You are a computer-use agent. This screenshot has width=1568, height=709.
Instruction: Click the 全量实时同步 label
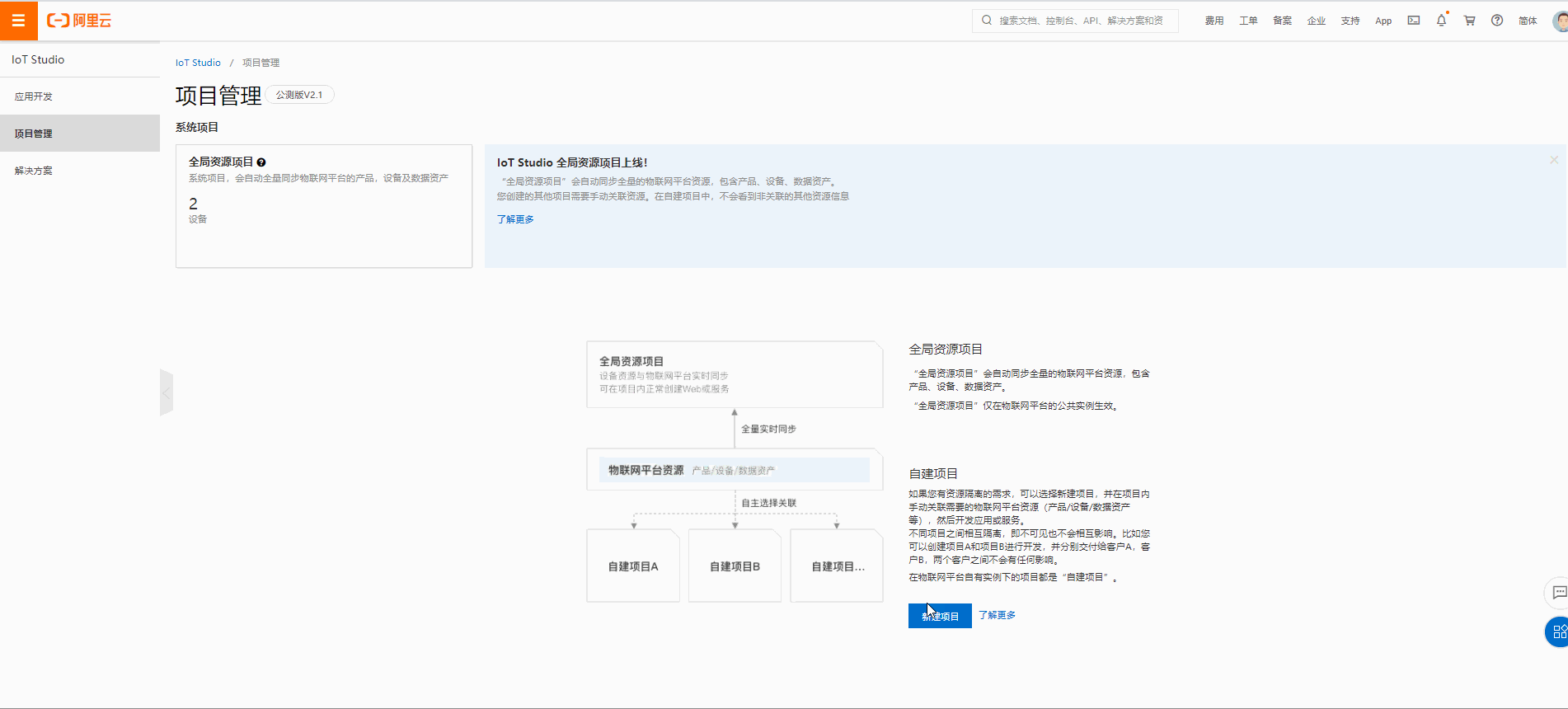[x=768, y=429]
